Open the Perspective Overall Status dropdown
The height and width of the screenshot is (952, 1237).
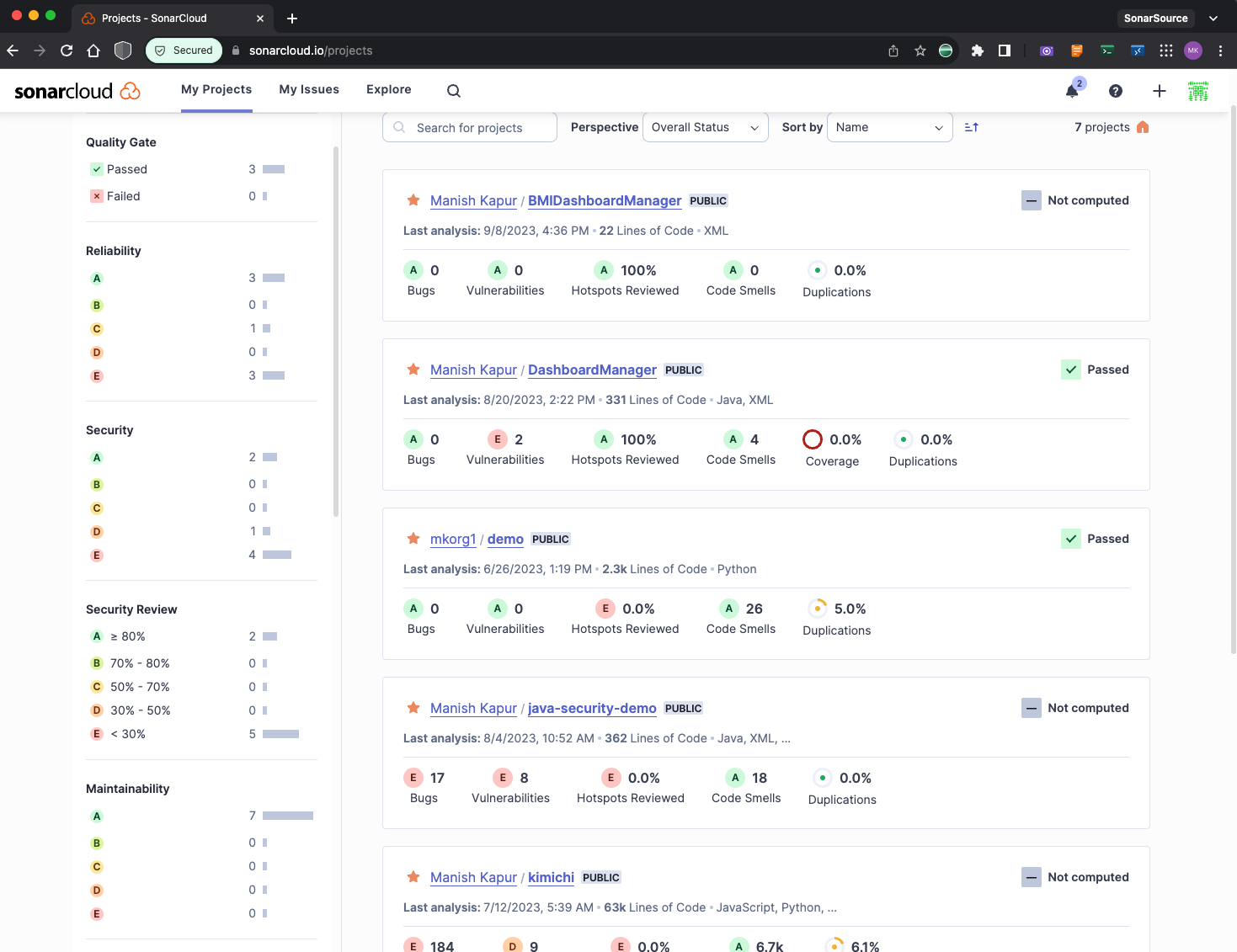pyautogui.click(x=705, y=126)
